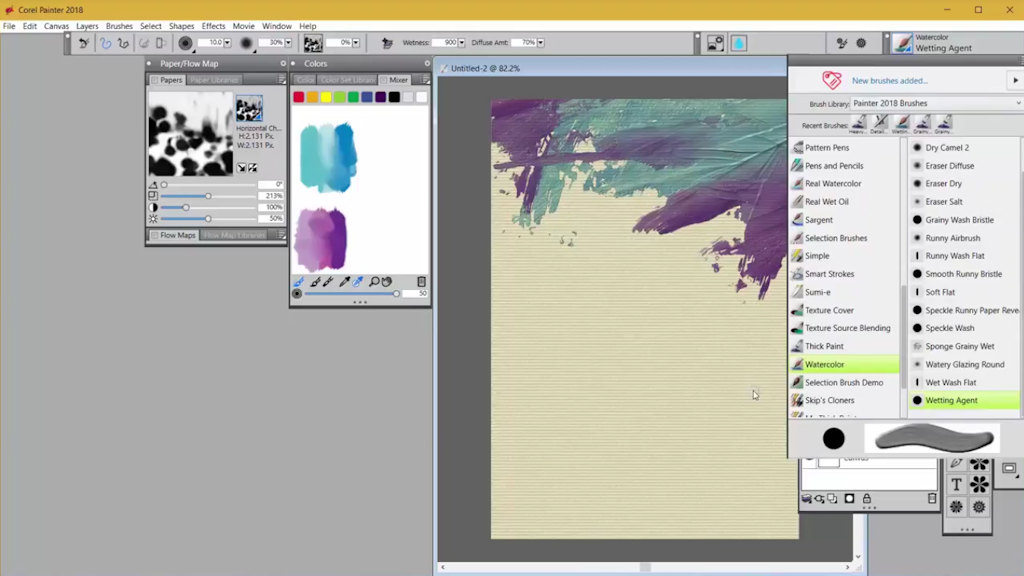Viewport: 1024px width, 576px height.
Task: Select the Wetting Agent brush variant
Action: click(960, 400)
